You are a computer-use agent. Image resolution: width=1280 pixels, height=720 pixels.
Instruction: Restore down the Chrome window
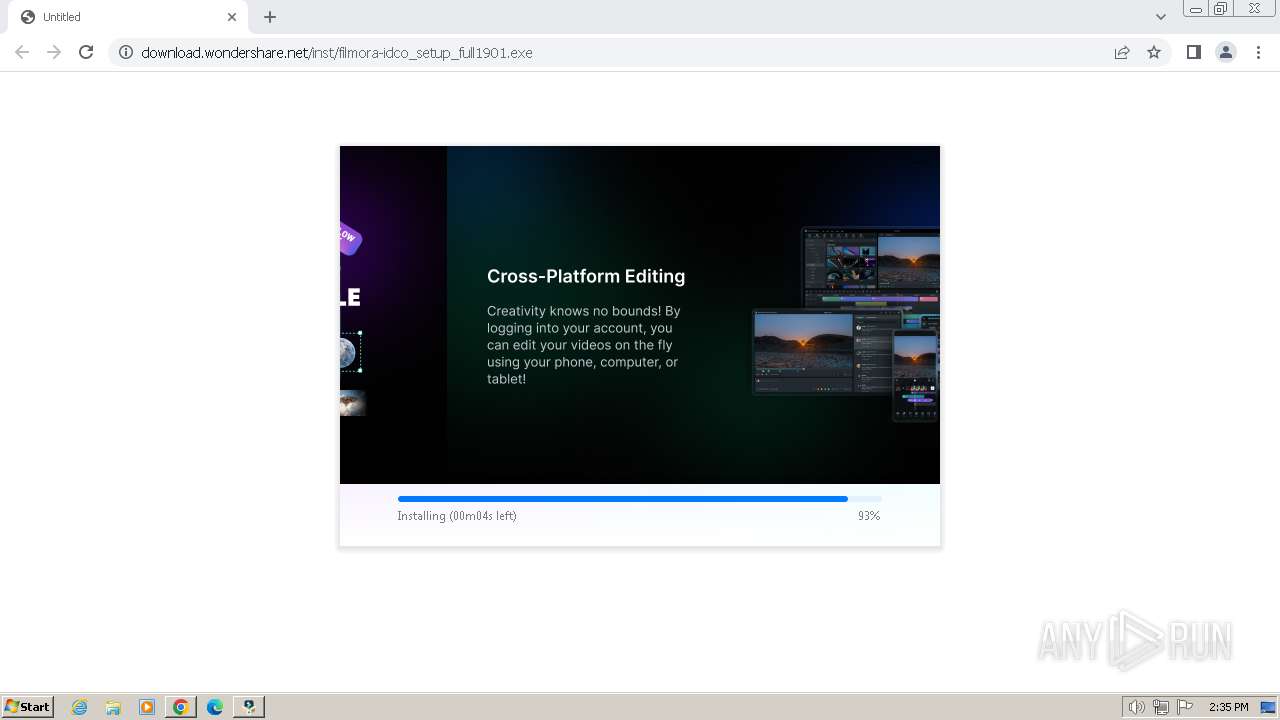(x=1221, y=9)
